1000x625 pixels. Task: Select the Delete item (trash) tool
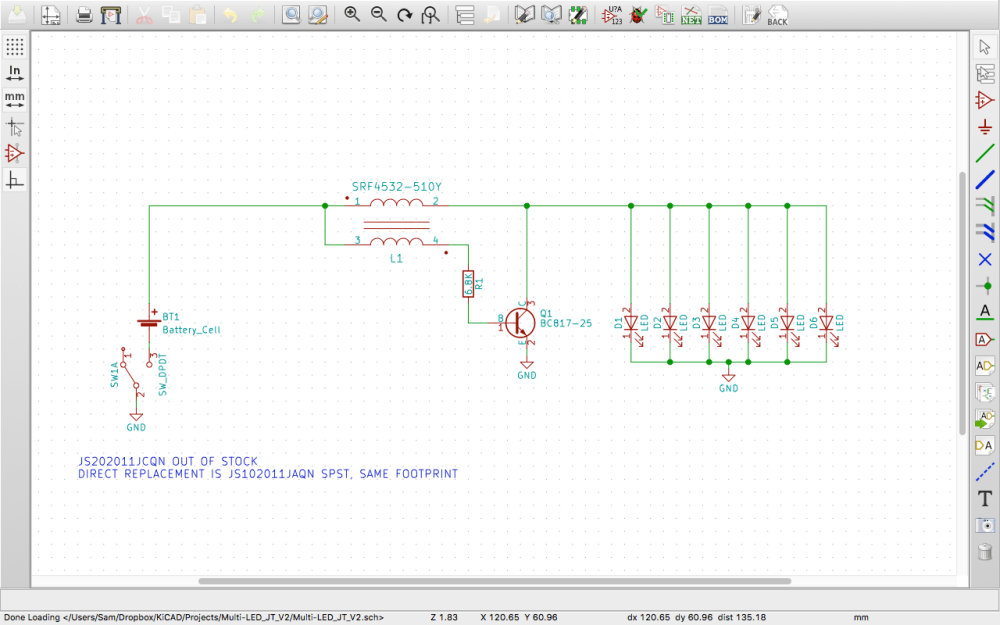click(985, 552)
